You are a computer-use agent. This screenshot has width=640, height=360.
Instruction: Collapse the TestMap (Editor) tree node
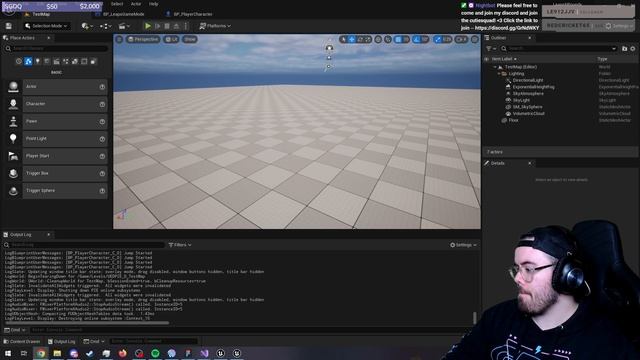click(495, 67)
